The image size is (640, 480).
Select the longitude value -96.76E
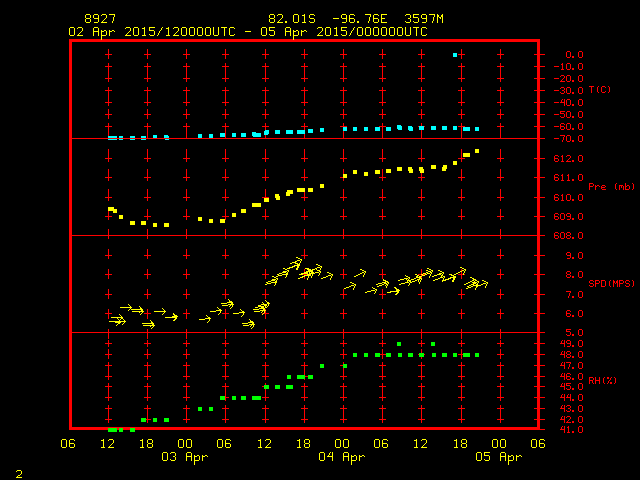(x=360, y=19)
